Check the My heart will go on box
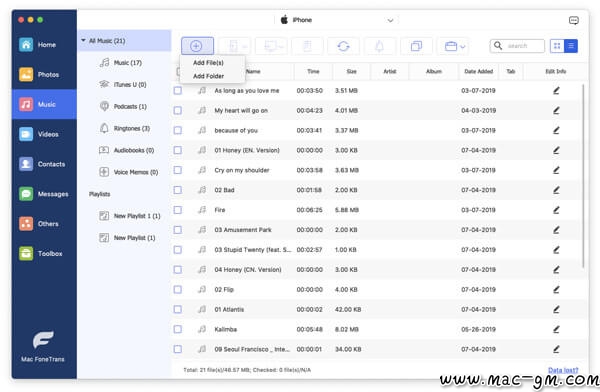The image size is (600, 392). tap(178, 111)
